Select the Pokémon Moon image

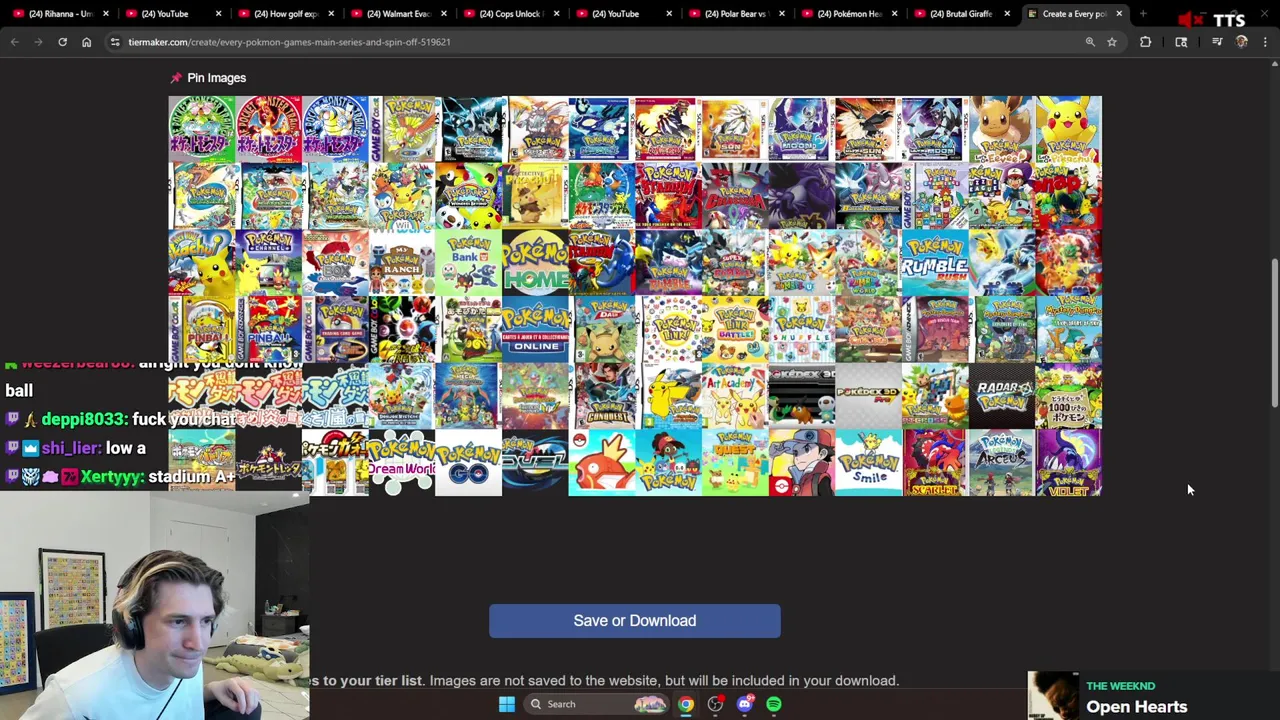tap(802, 129)
